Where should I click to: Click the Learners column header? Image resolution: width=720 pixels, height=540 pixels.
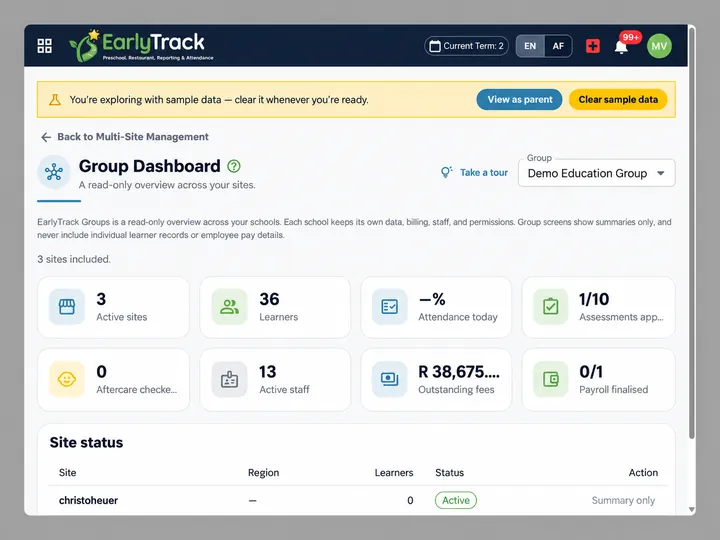[394, 472]
